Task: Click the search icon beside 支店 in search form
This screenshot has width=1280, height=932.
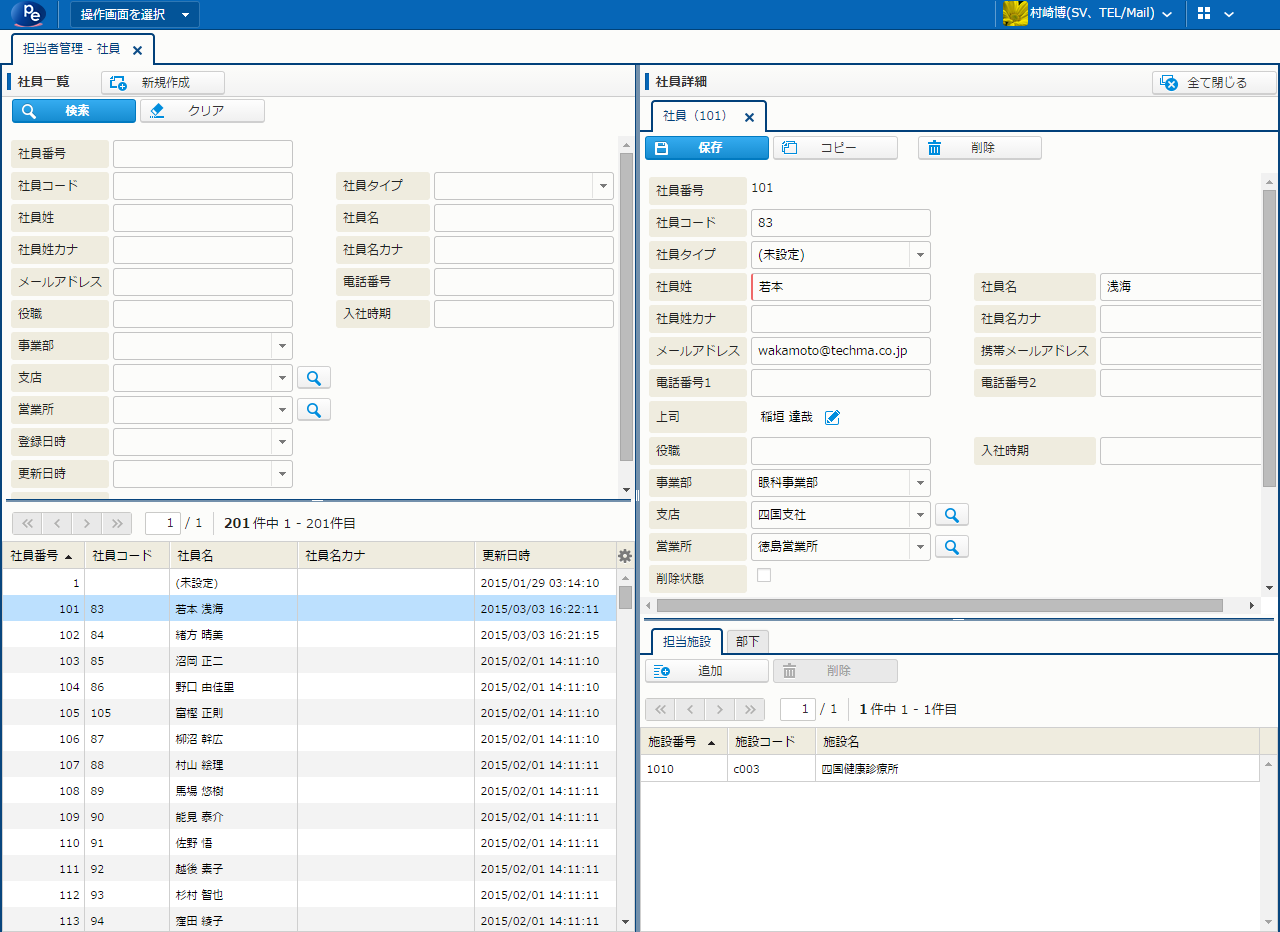Action: pos(314,378)
